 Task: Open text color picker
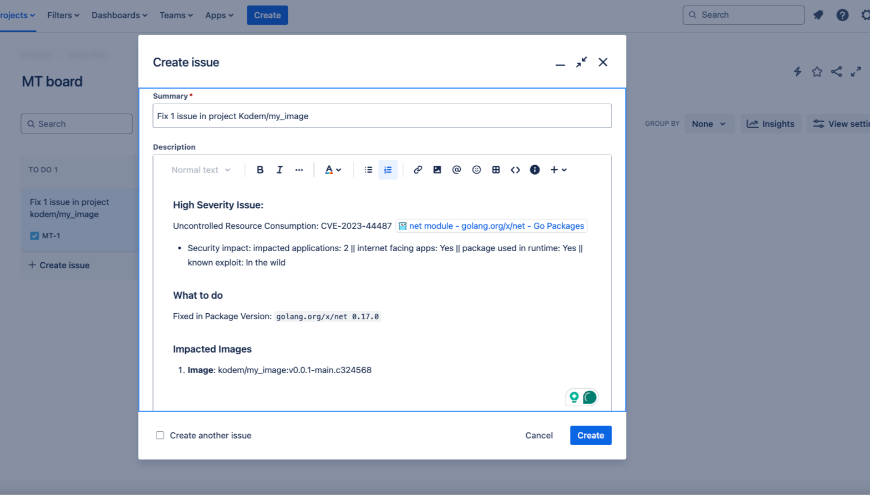pyautogui.click(x=333, y=170)
